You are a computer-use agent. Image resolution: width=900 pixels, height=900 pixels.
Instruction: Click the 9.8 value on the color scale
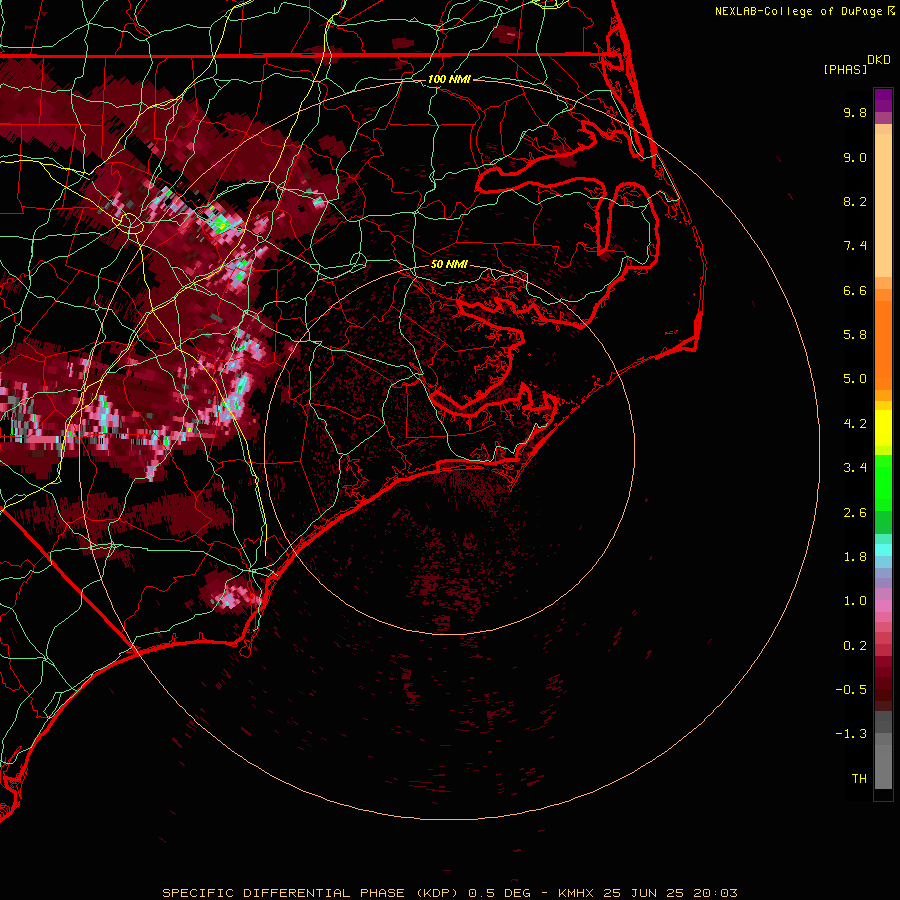click(855, 112)
